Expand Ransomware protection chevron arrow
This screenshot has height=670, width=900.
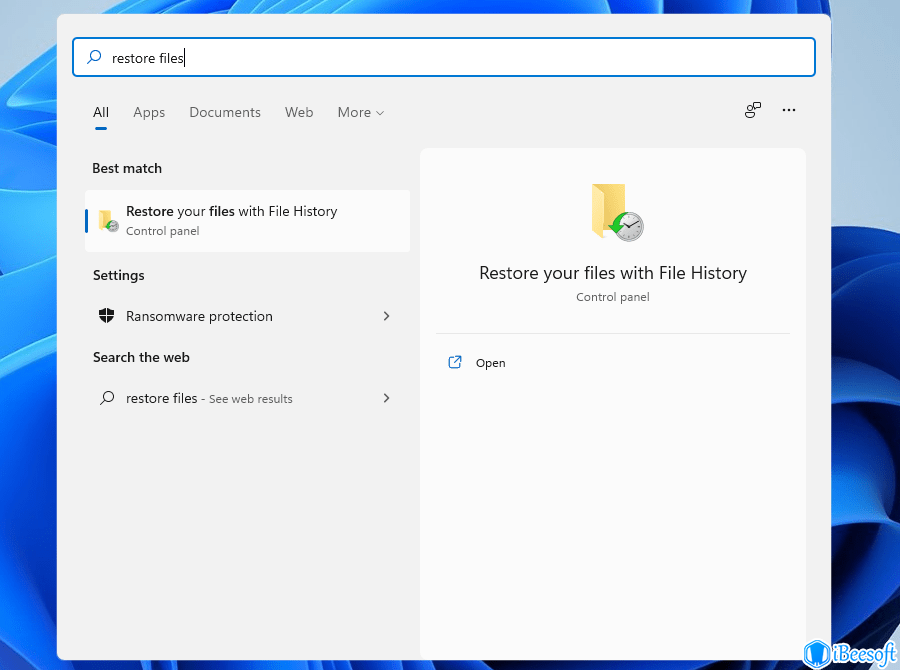[386, 316]
